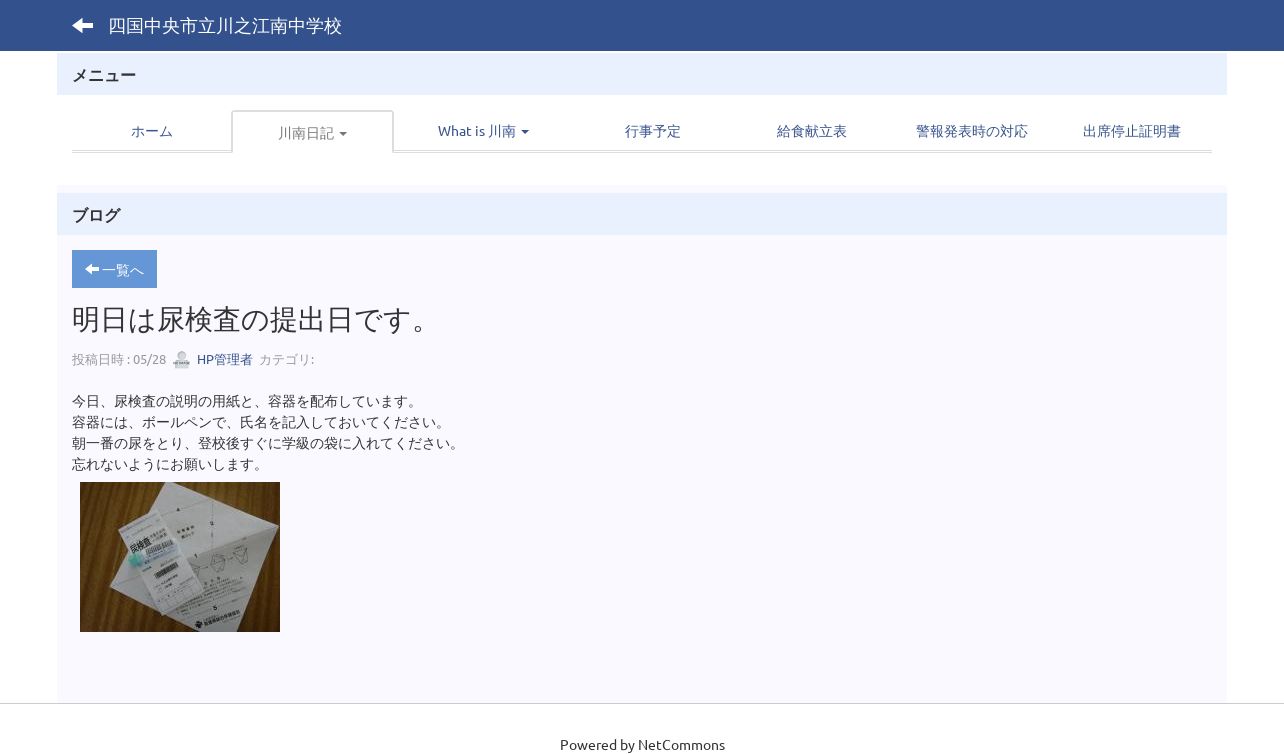
Task: Expand the What is 川南 dropdown
Action: point(483,131)
